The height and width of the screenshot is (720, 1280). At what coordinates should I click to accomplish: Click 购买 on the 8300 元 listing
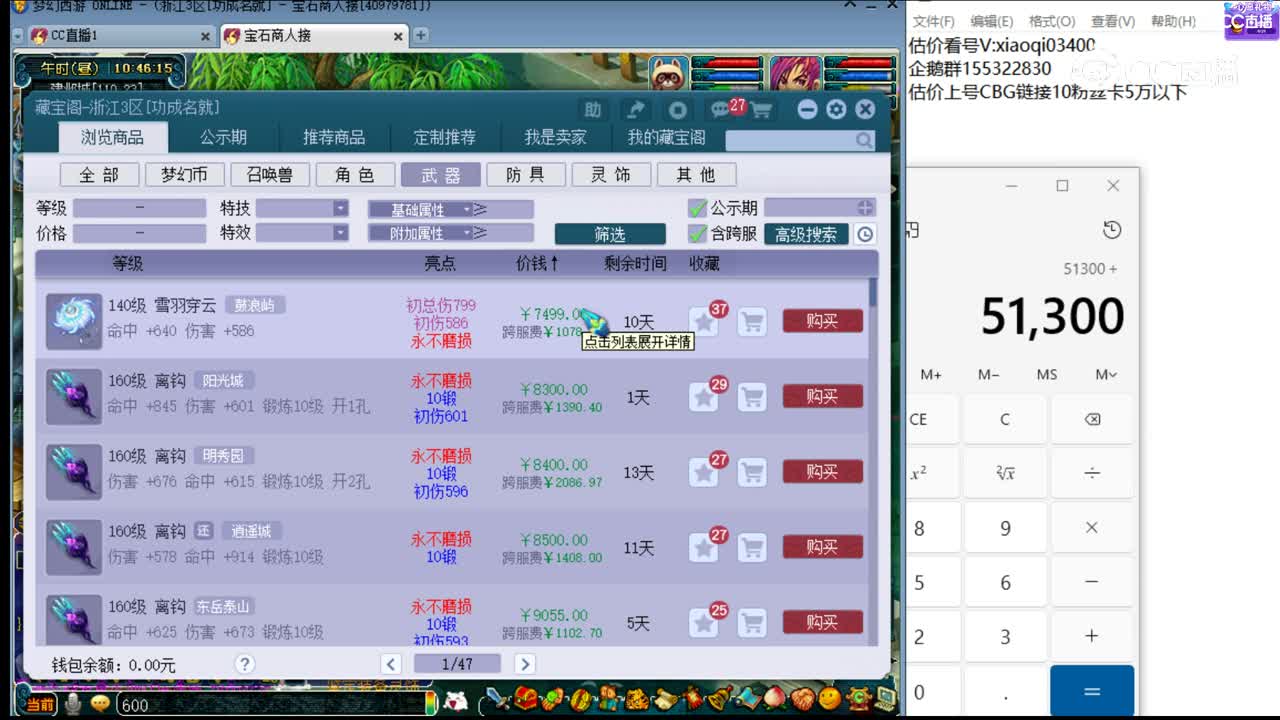coord(822,396)
